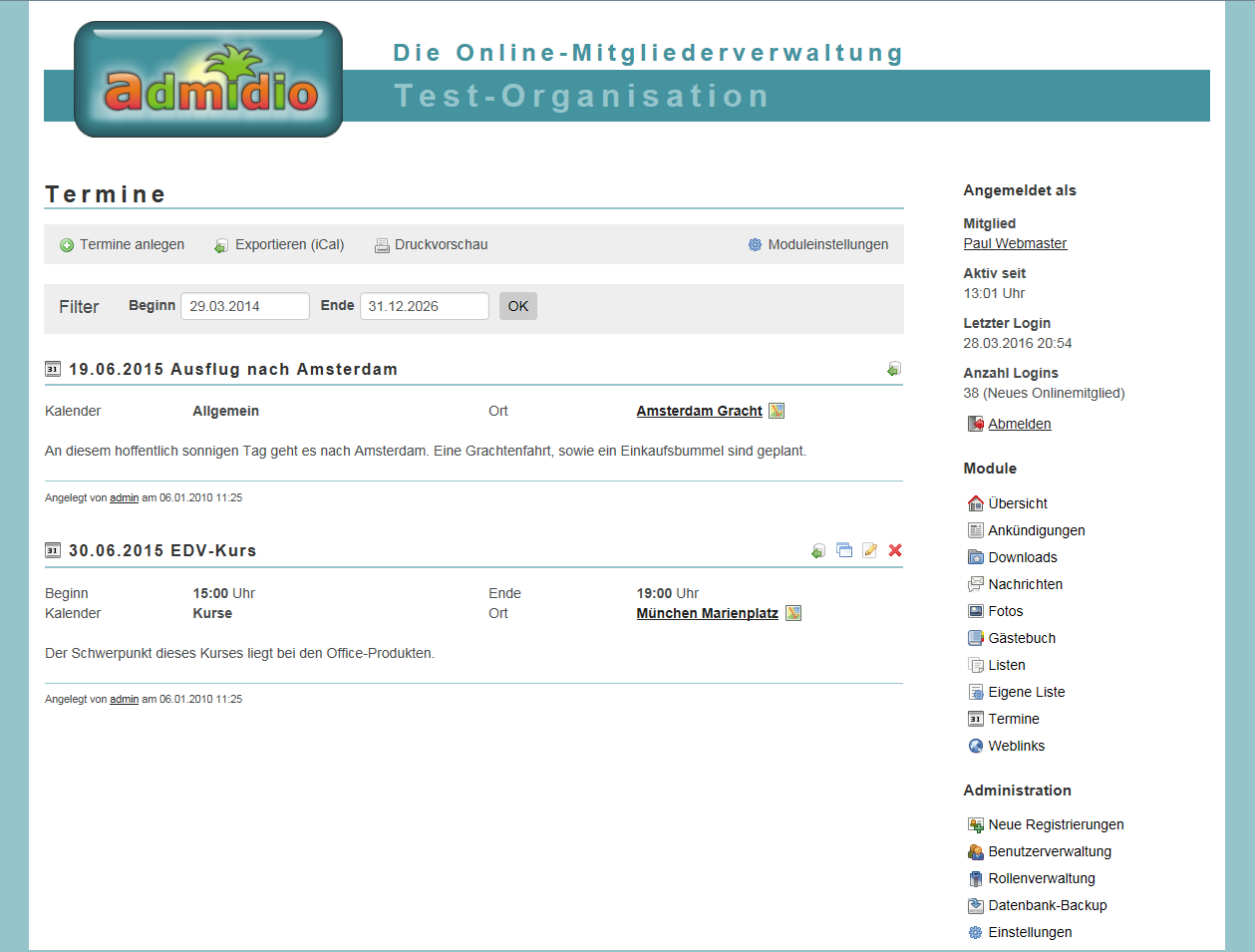
Task: Go to Gästebuch in the Module menu
Action: click(1021, 638)
